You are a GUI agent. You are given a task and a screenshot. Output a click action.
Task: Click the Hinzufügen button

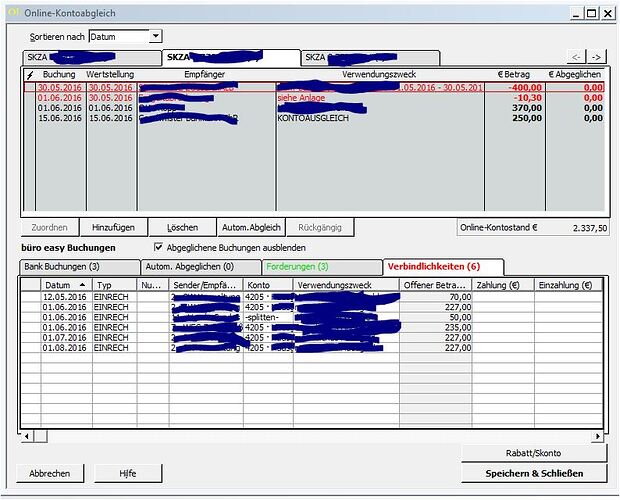click(113, 227)
